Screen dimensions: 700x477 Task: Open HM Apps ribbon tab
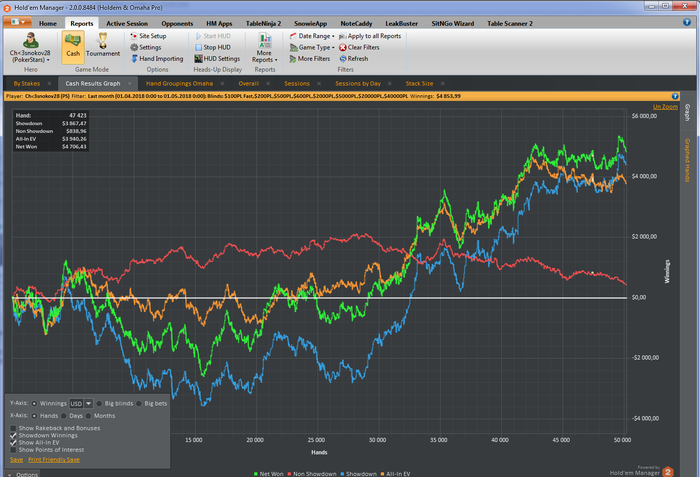click(219, 24)
